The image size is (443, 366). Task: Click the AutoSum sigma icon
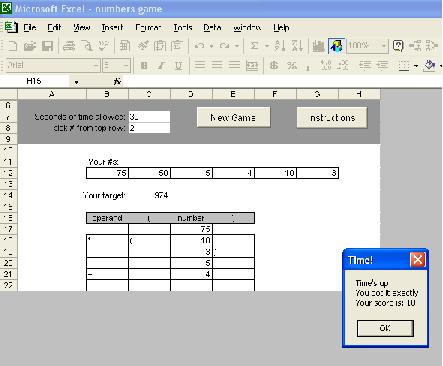(x=254, y=46)
